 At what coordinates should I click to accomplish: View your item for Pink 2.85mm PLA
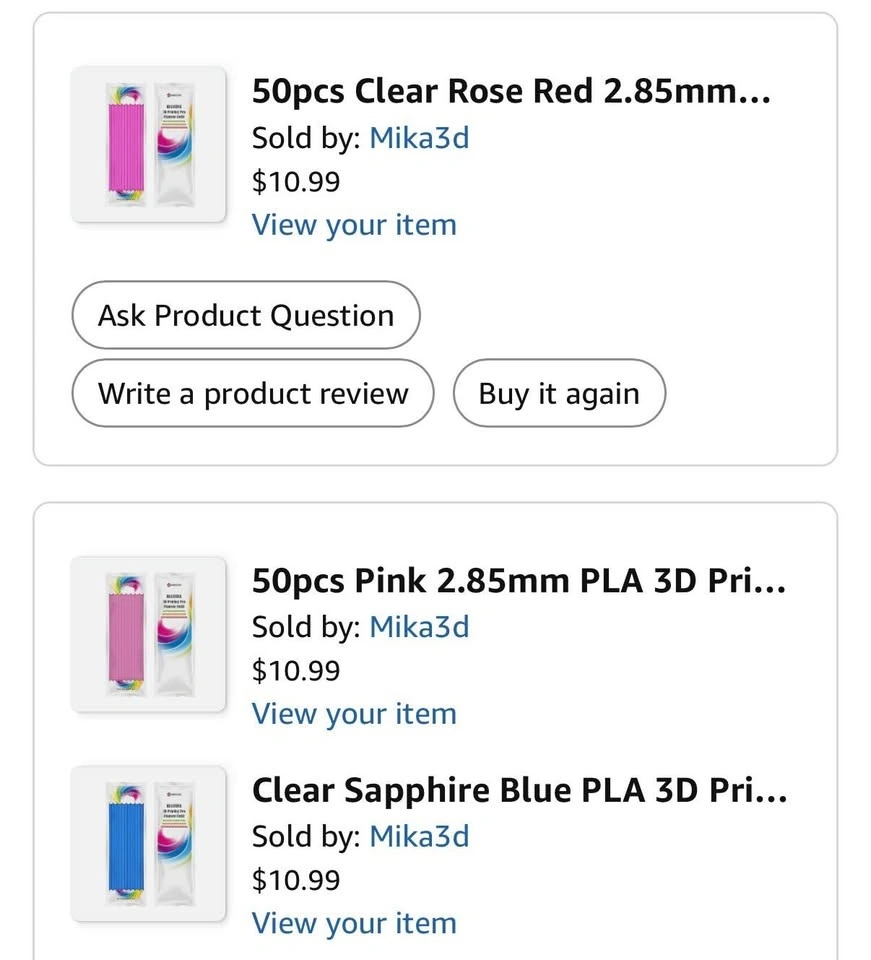point(354,714)
